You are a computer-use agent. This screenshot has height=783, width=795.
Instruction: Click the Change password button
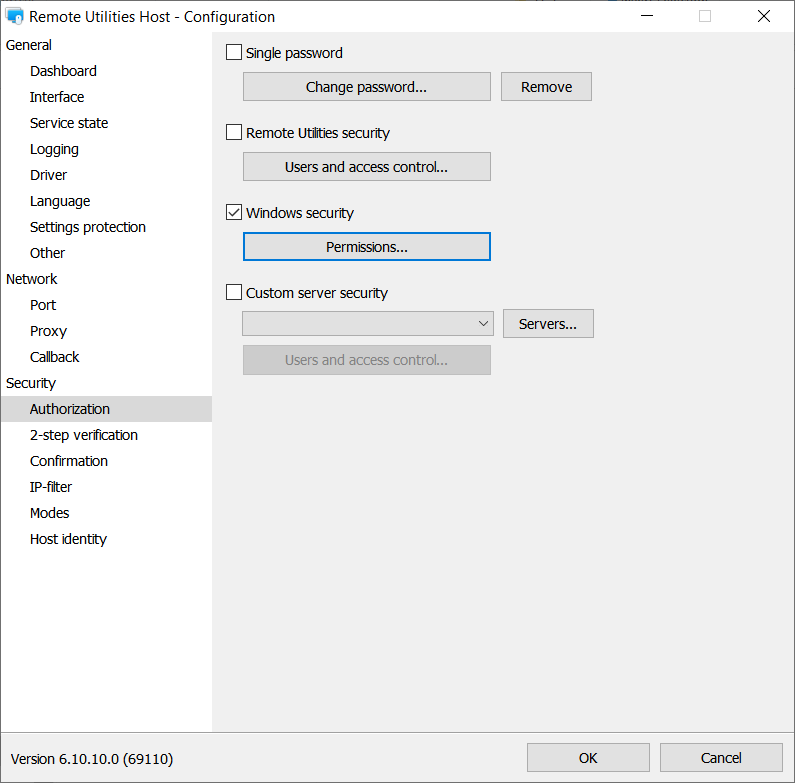366,87
